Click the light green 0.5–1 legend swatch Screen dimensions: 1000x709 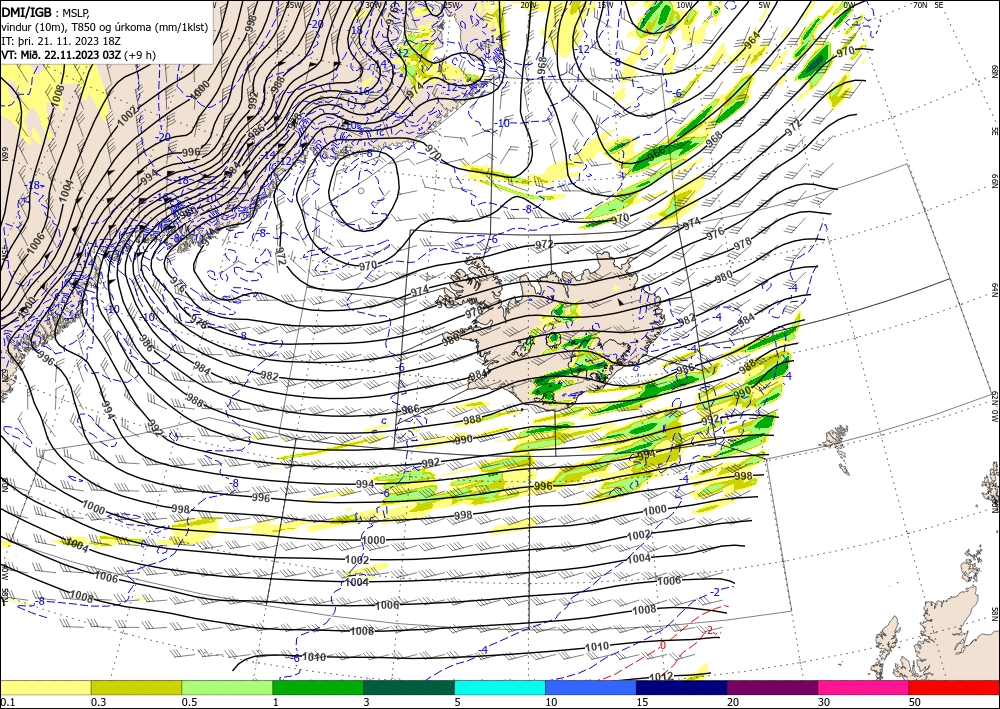point(227,687)
